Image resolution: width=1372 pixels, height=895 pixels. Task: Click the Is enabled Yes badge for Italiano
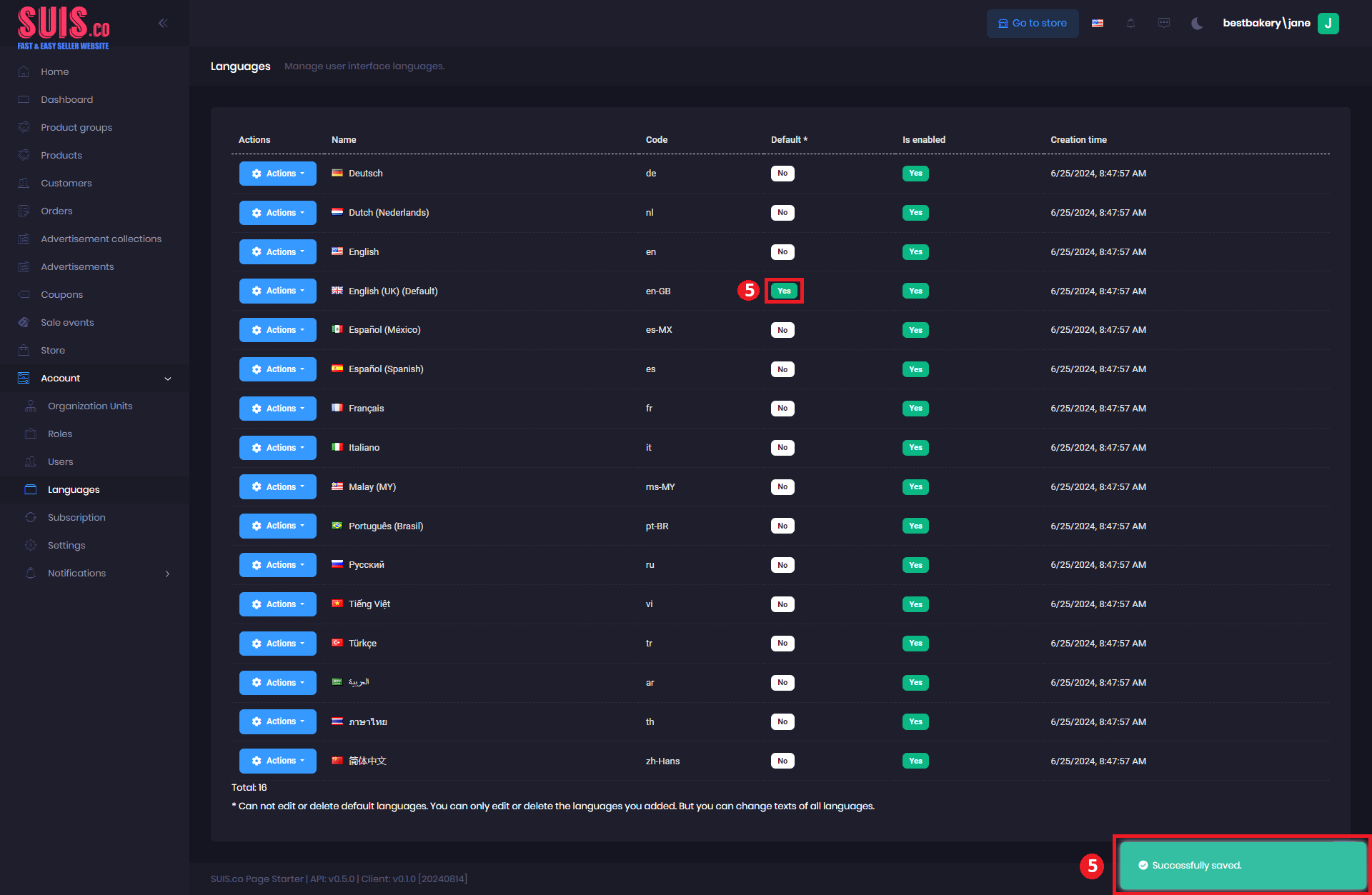point(915,448)
